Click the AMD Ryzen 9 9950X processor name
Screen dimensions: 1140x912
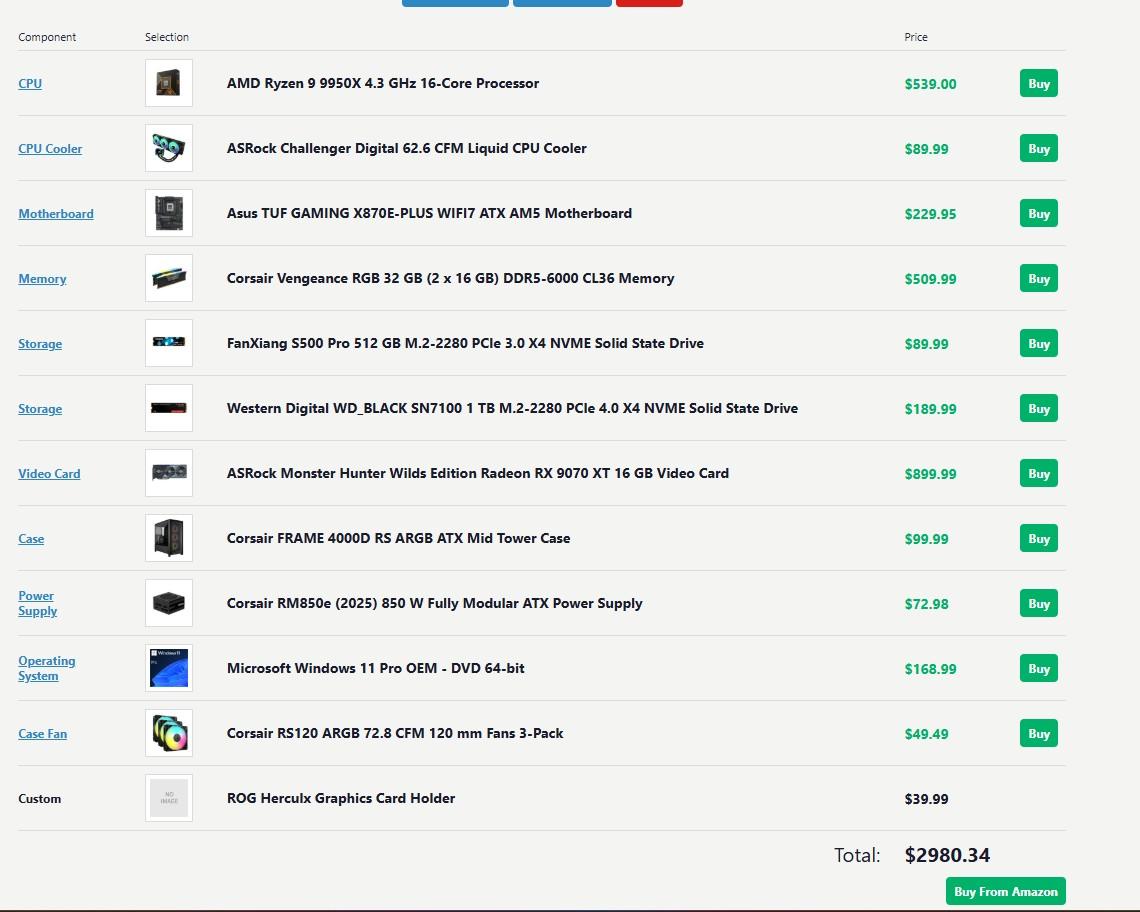[x=383, y=83]
